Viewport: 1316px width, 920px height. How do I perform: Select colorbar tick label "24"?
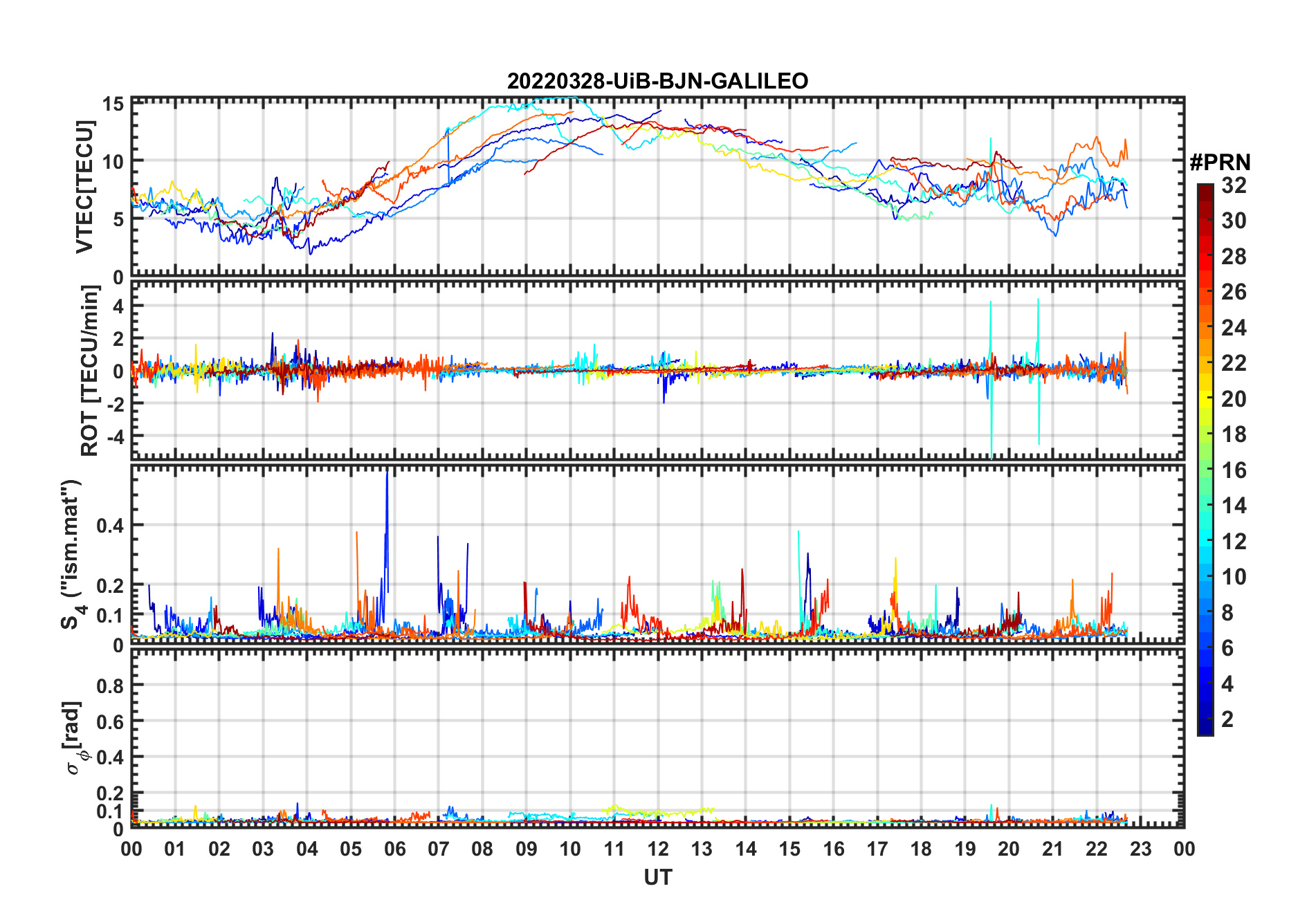click(1234, 328)
